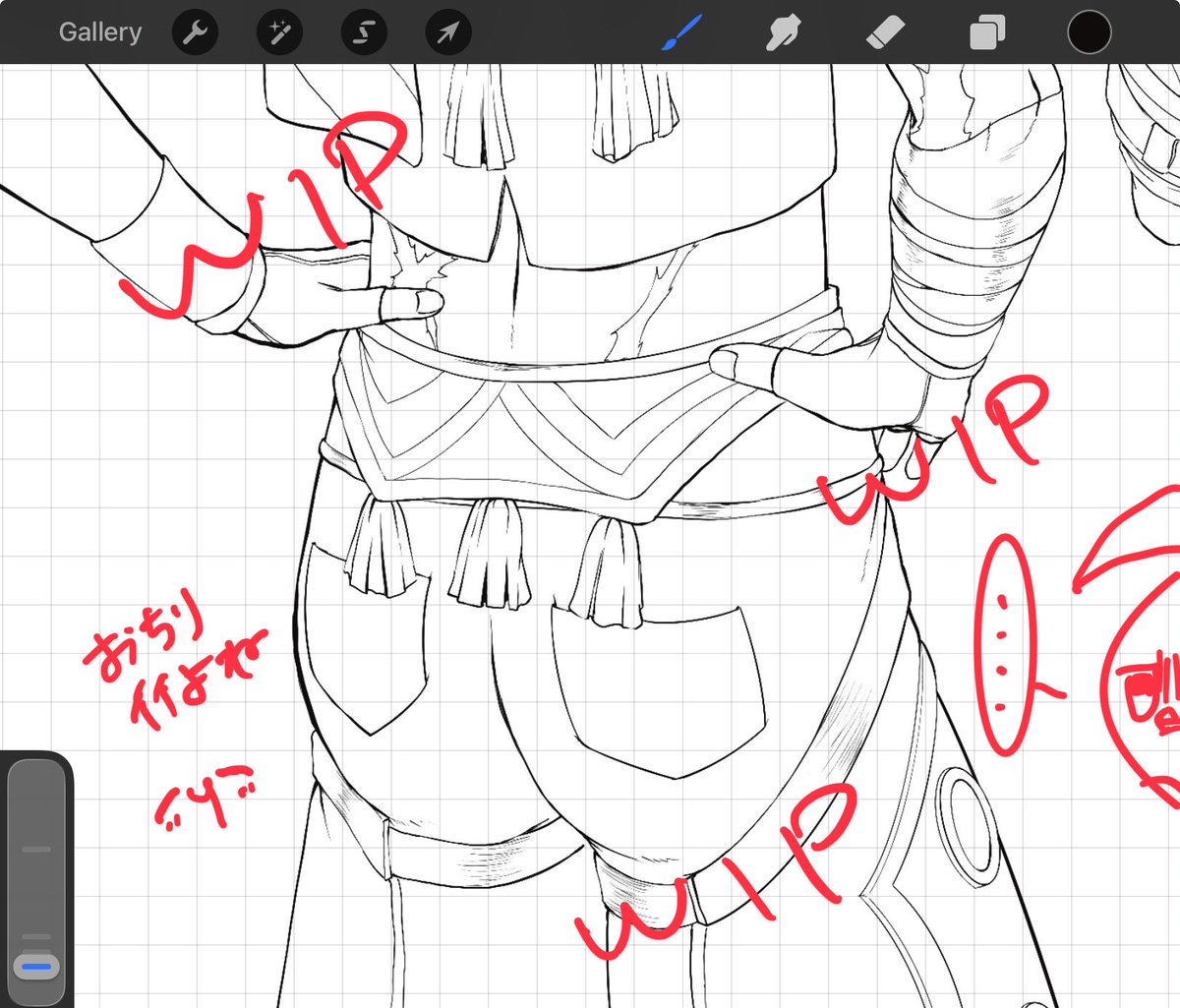Select the Smudge finger tool
1180x1008 pixels.
click(x=784, y=33)
